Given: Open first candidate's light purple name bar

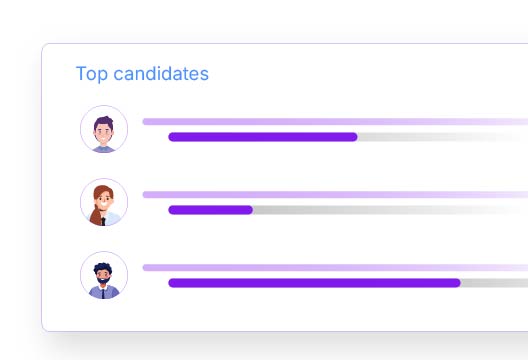Looking at the screenshot, I should (335, 122).
